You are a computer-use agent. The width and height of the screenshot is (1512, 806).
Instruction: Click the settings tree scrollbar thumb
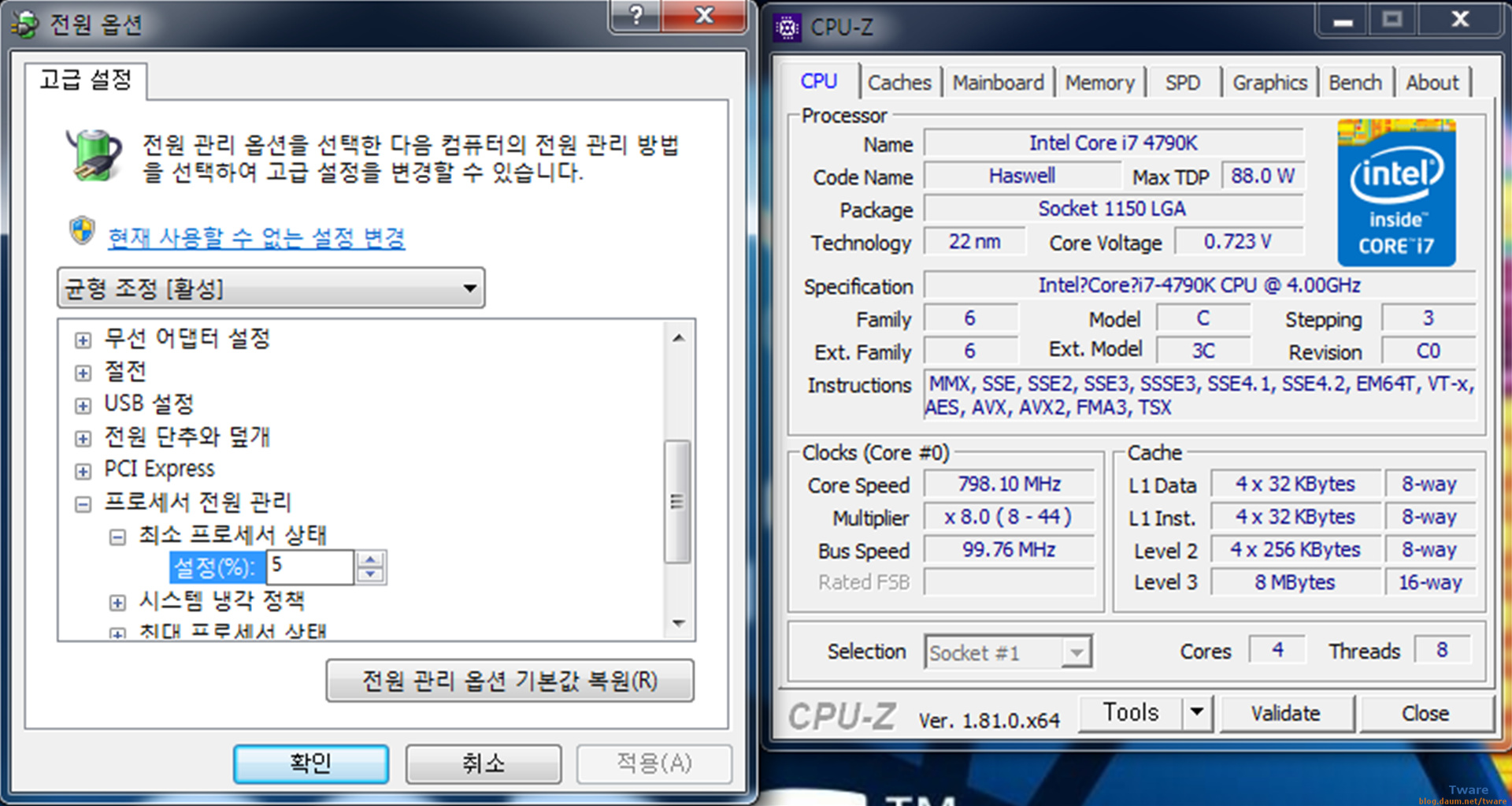(677, 502)
